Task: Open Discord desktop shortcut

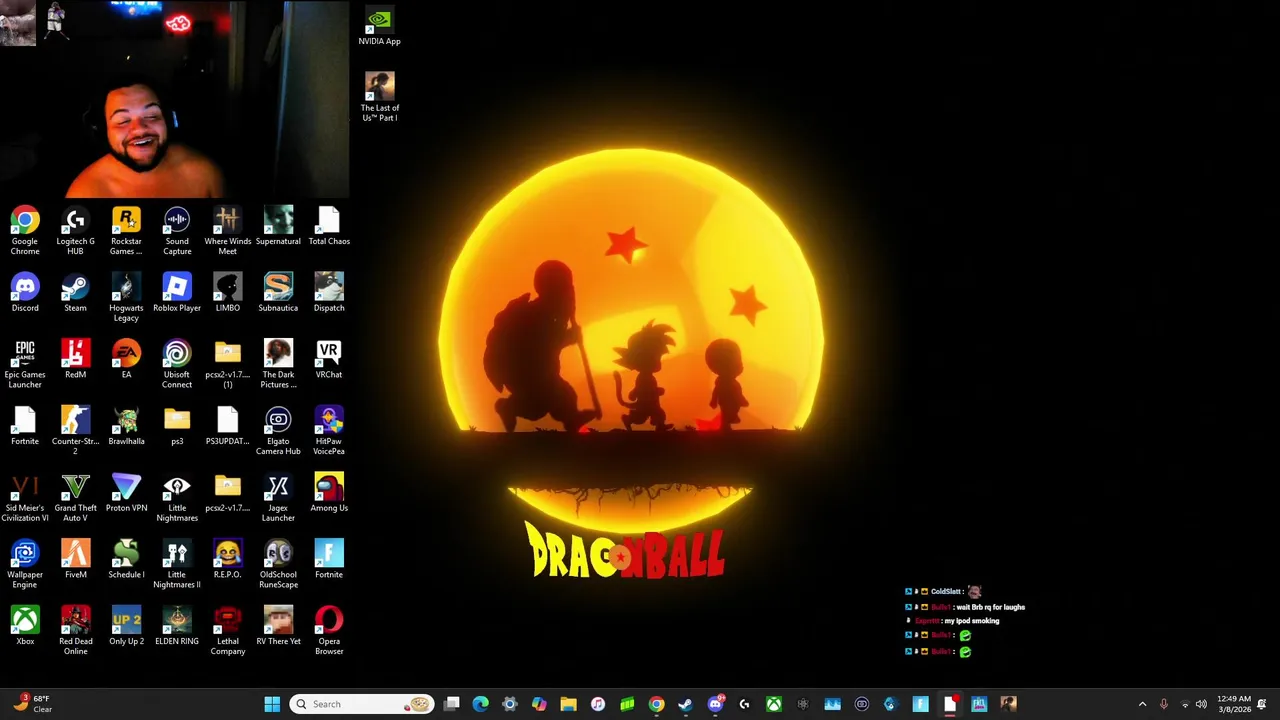Action: pyautogui.click(x=25, y=293)
